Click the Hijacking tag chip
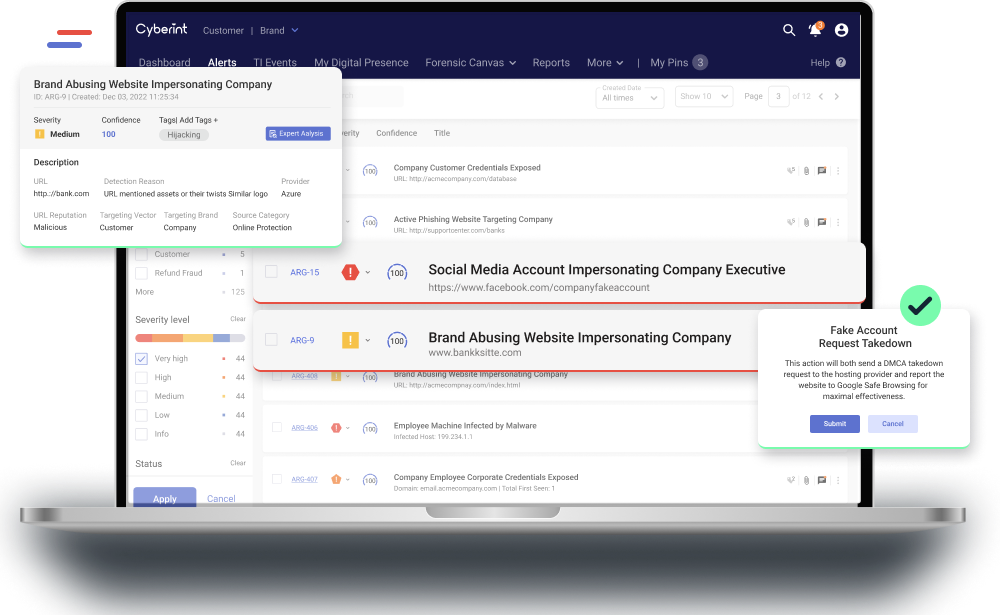Screen dimensions: 1000x615 tap(184, 135)
